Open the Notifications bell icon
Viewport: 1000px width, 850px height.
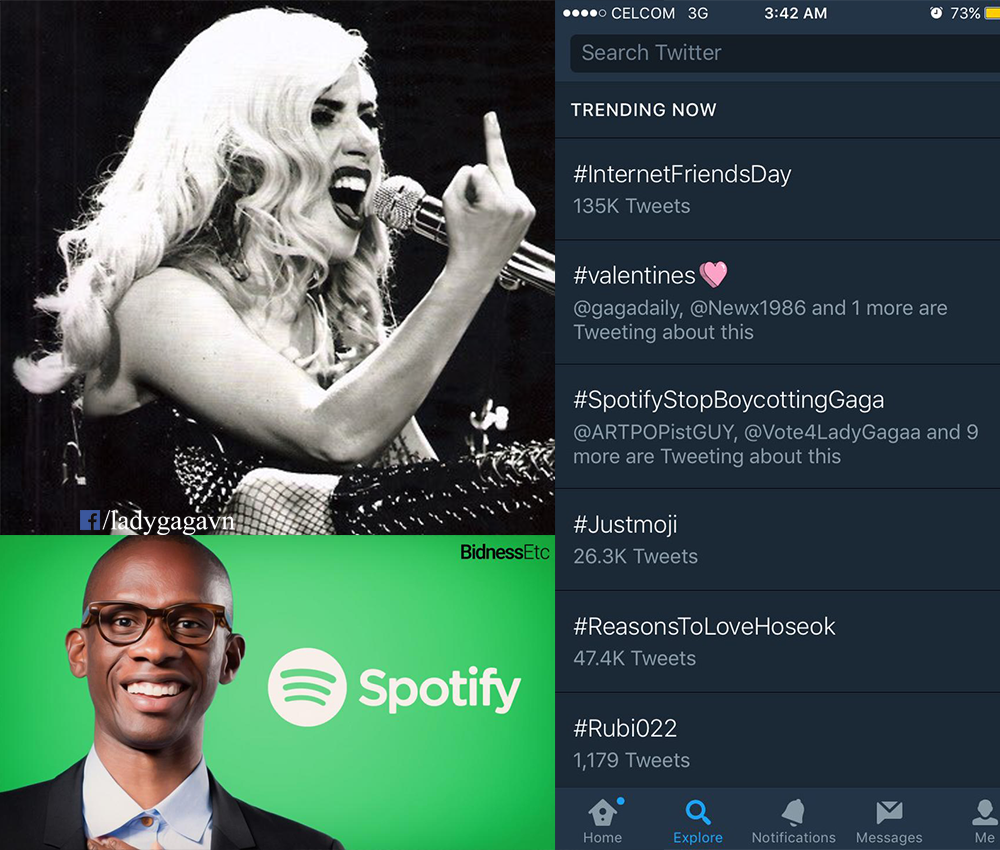(793, 811)
